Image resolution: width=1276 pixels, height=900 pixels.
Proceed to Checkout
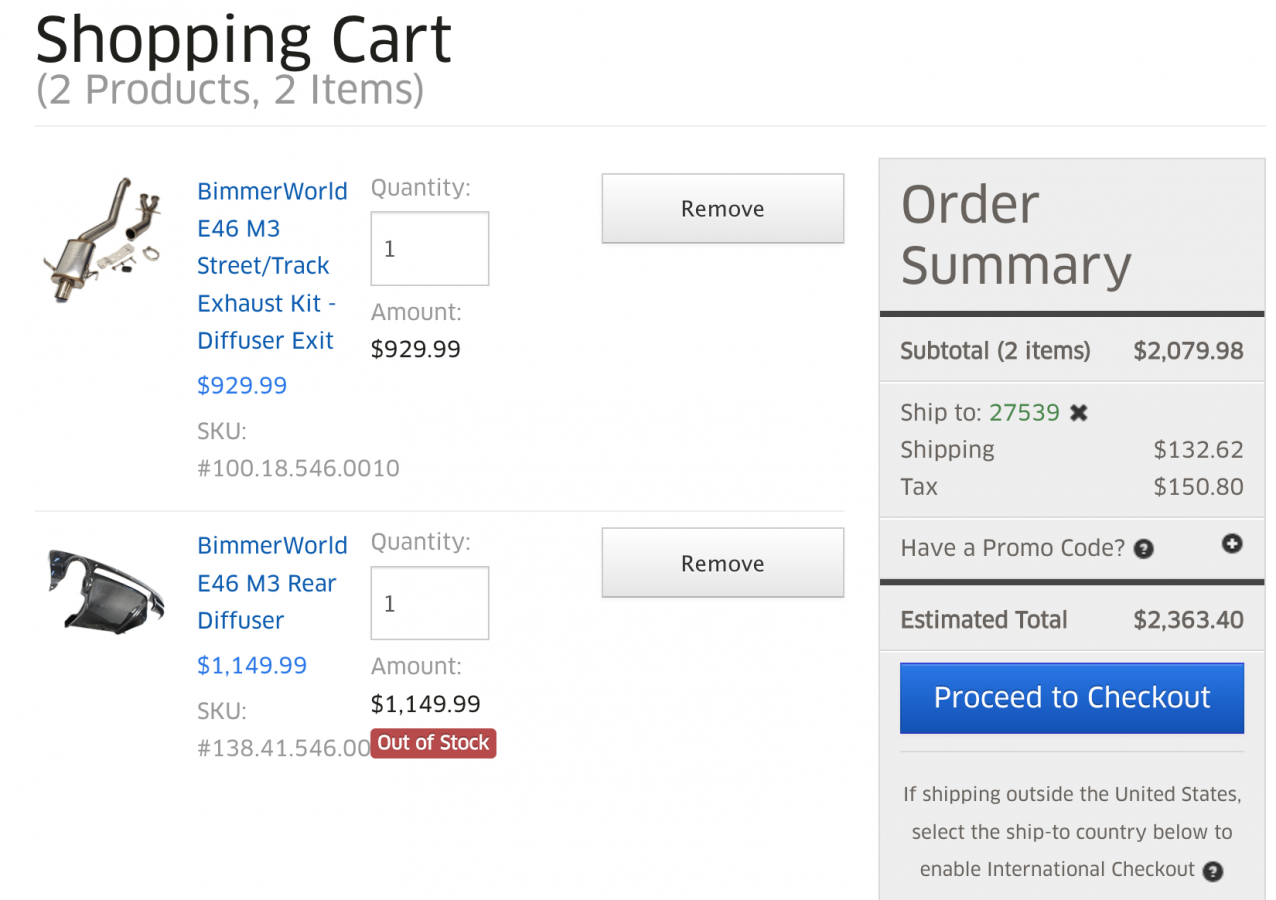[x=1072, y=698]
